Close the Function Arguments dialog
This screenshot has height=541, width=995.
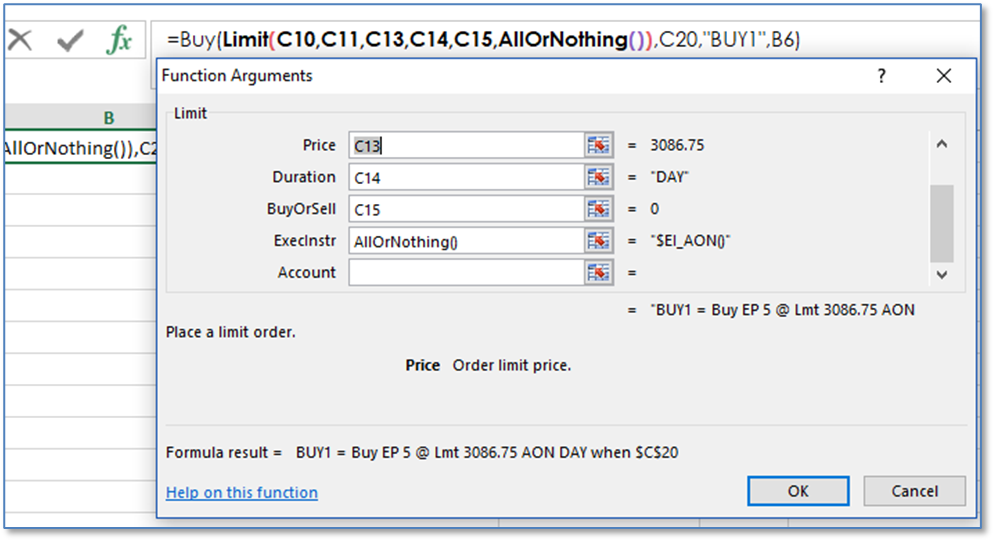(943, 76)
